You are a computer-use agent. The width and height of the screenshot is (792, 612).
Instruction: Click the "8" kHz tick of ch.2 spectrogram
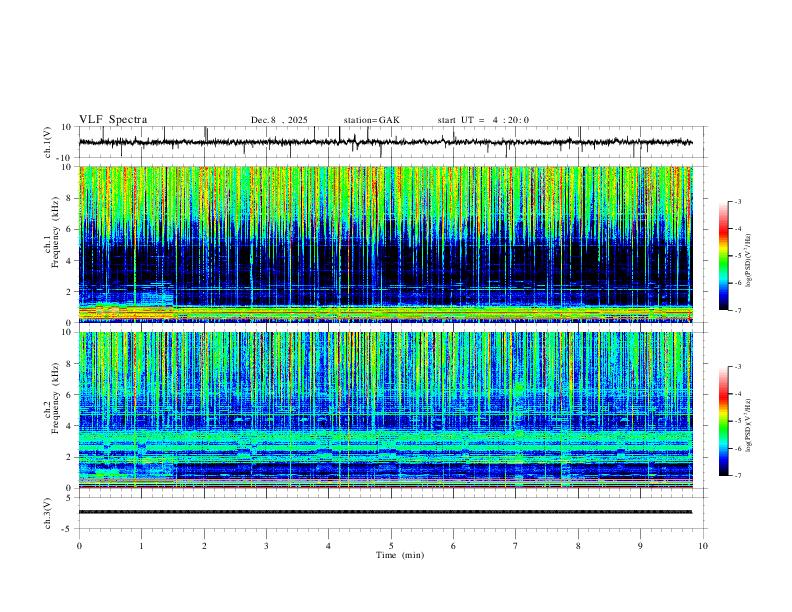pyautogui.click(x=70, y=364)
